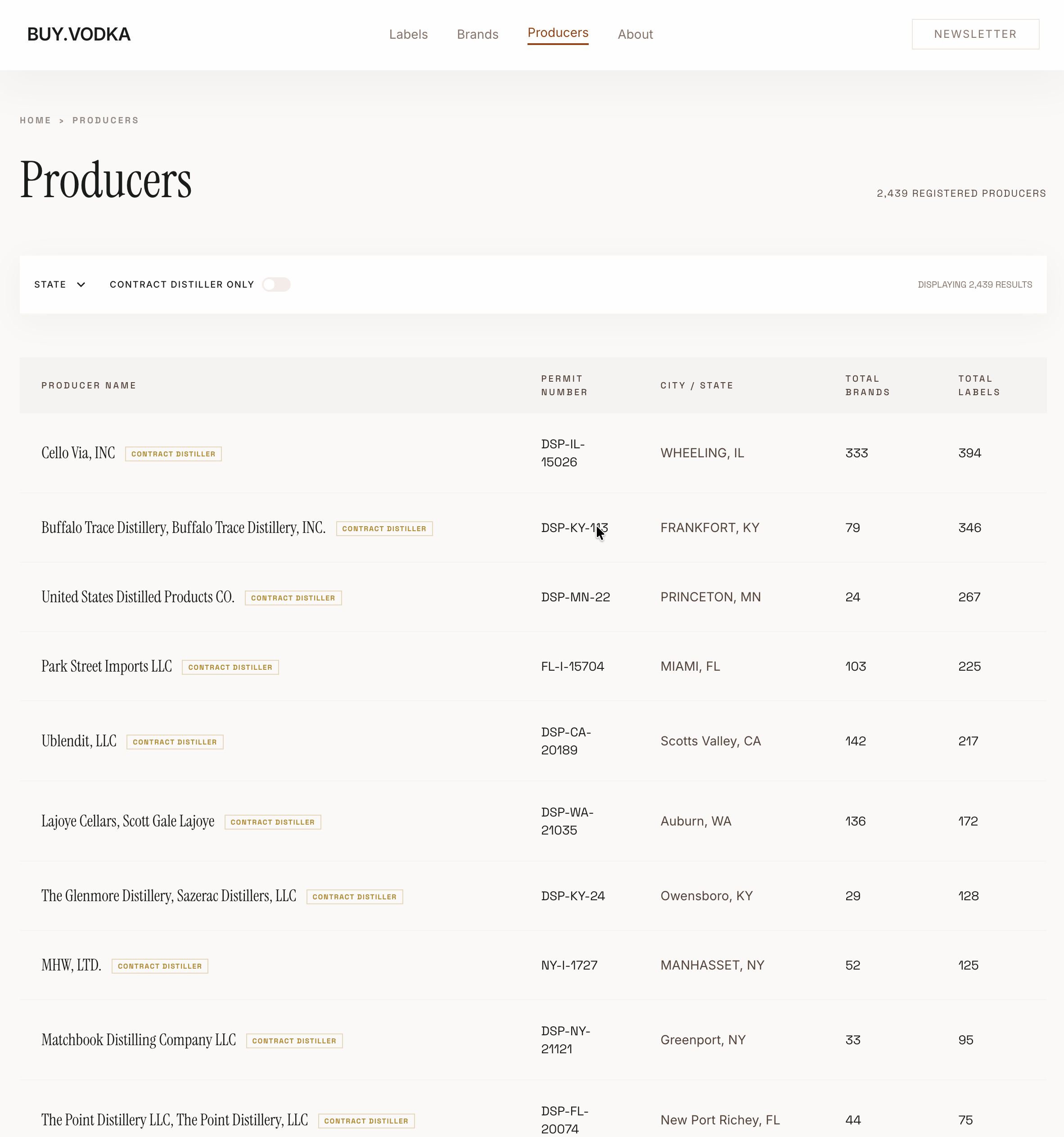Open the About page link

tap(635, 34)
